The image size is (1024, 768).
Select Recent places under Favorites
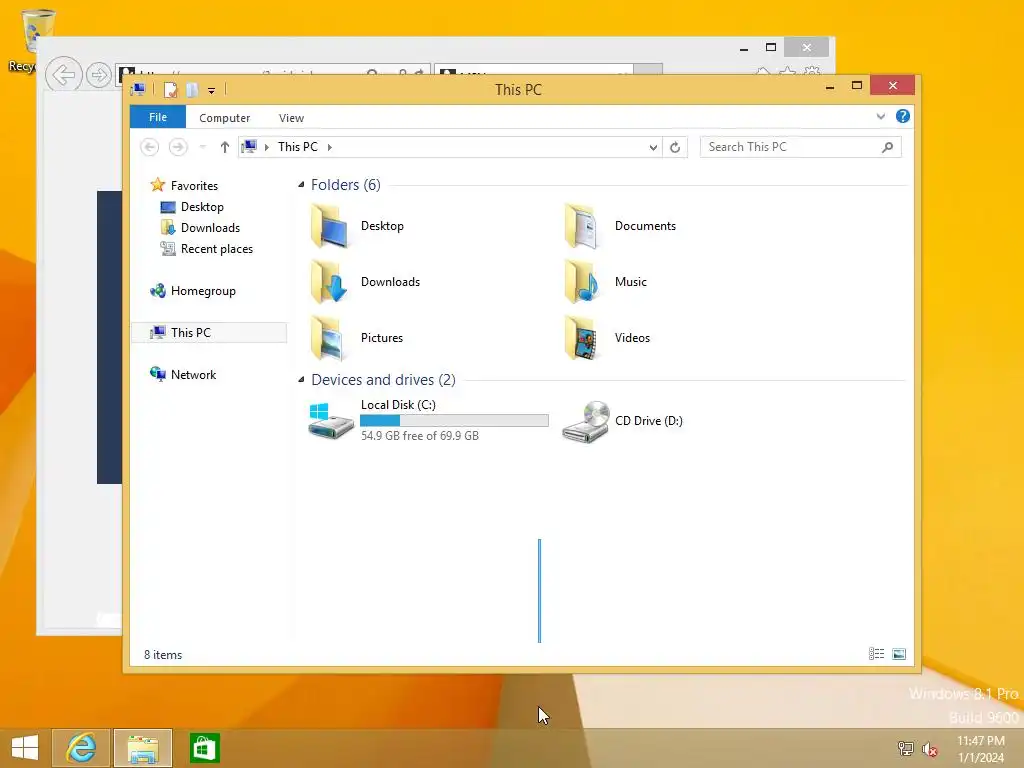(217, 249)
